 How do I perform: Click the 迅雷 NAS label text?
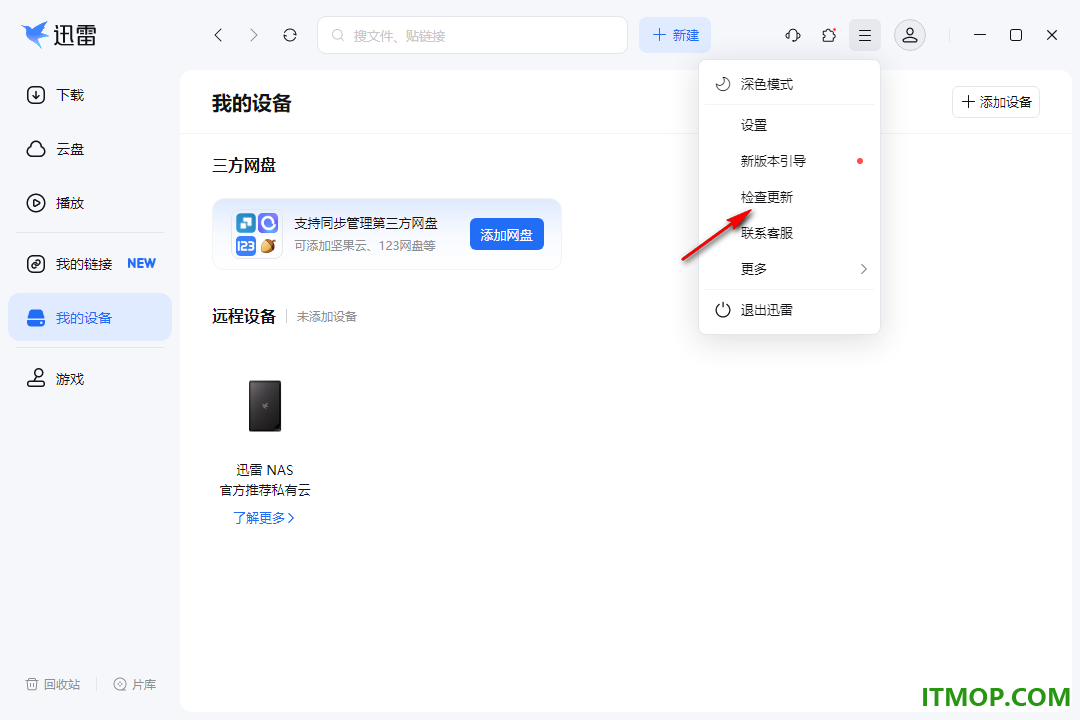(x=265, y=470)
